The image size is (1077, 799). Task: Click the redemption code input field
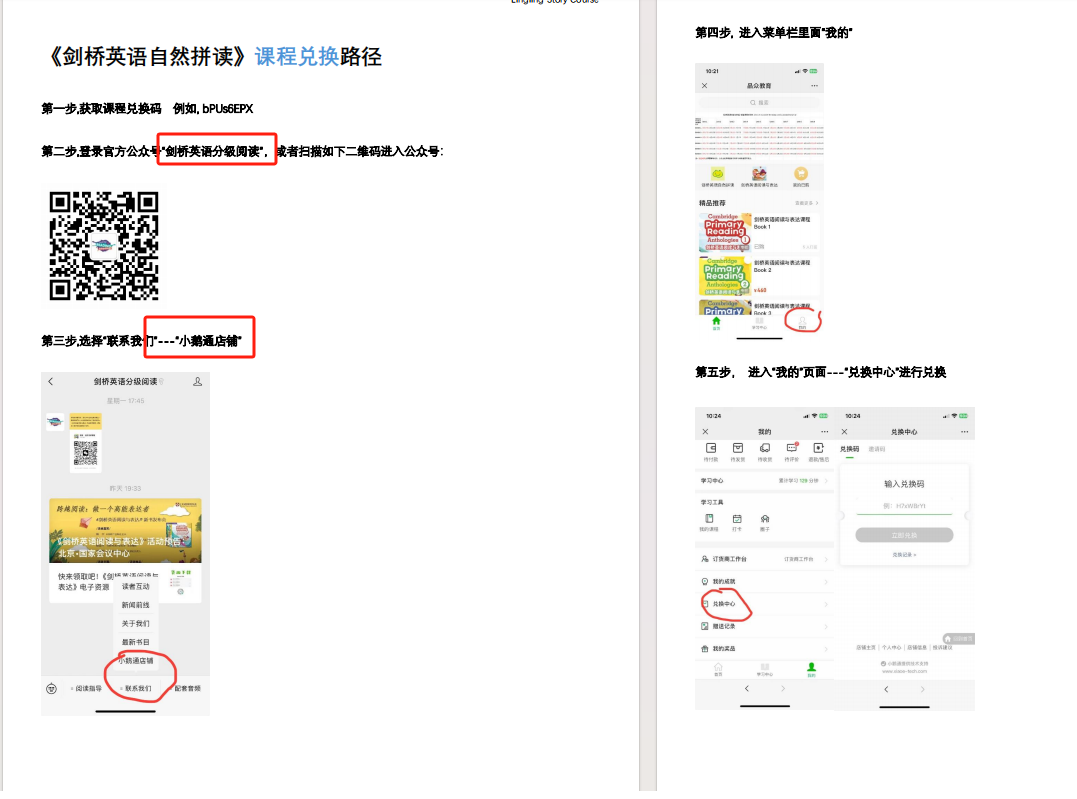(904, 506)
